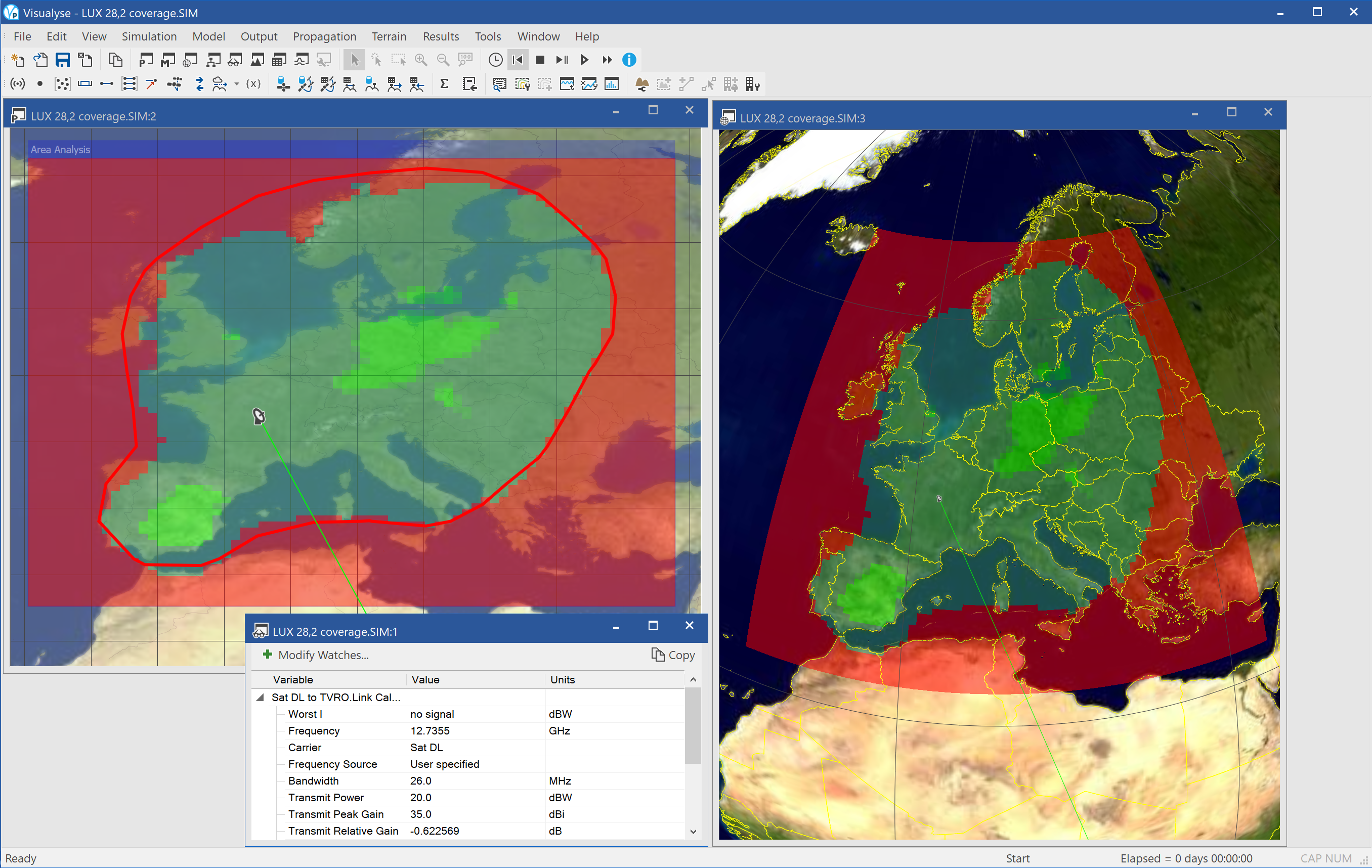Click the bar chart histogram icon
1372x868 pixels.
611,84
